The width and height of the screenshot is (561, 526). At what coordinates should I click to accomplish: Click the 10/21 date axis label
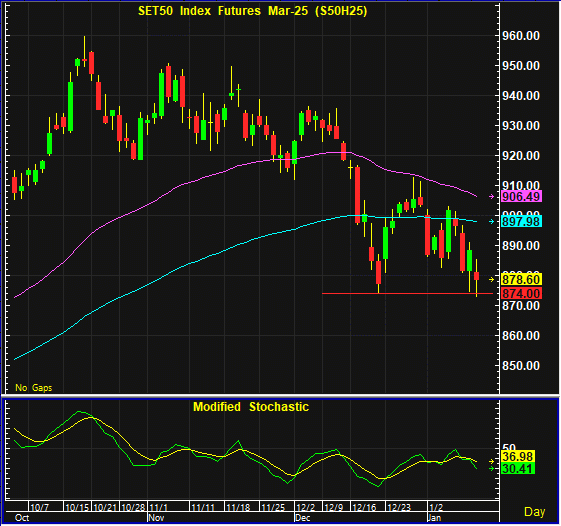pyautogui.click(x=105, y=507)
